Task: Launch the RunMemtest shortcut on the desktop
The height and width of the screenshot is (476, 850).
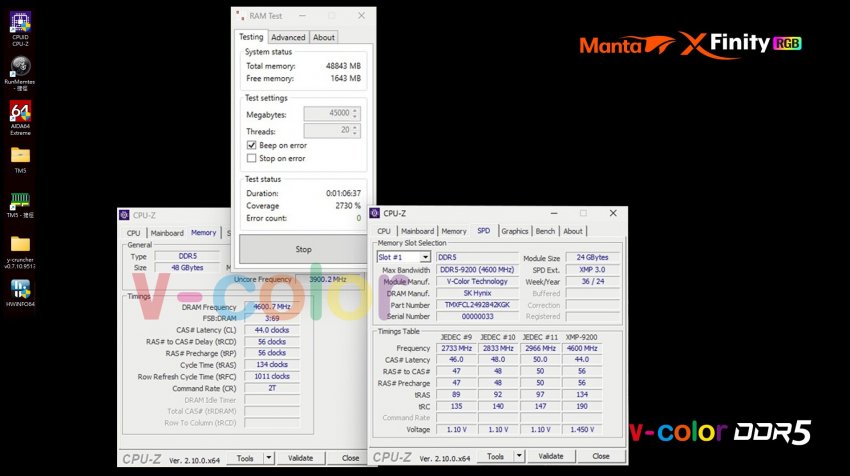Action: [x=20, y=67]
